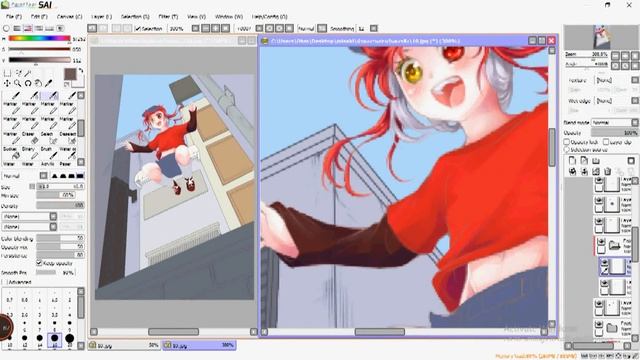640x360 pixels.
Task: Create a new linework layer
Action: pos(584,160)
